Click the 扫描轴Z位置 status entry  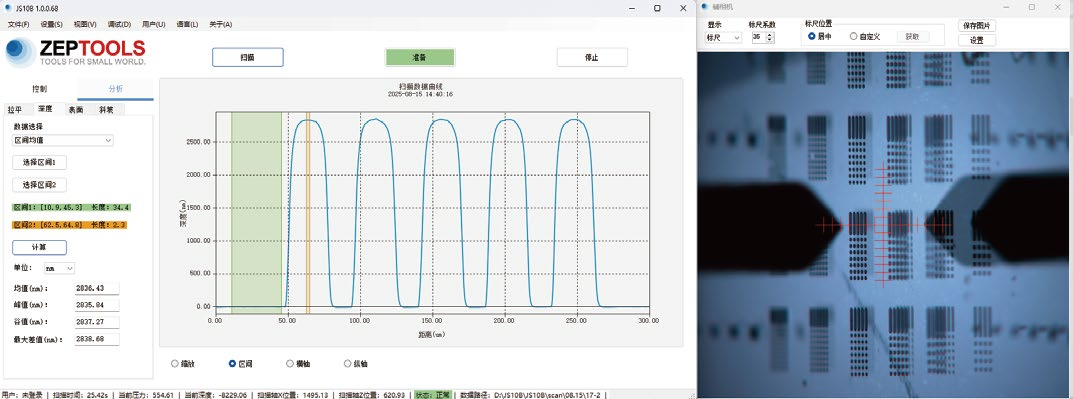372,395
